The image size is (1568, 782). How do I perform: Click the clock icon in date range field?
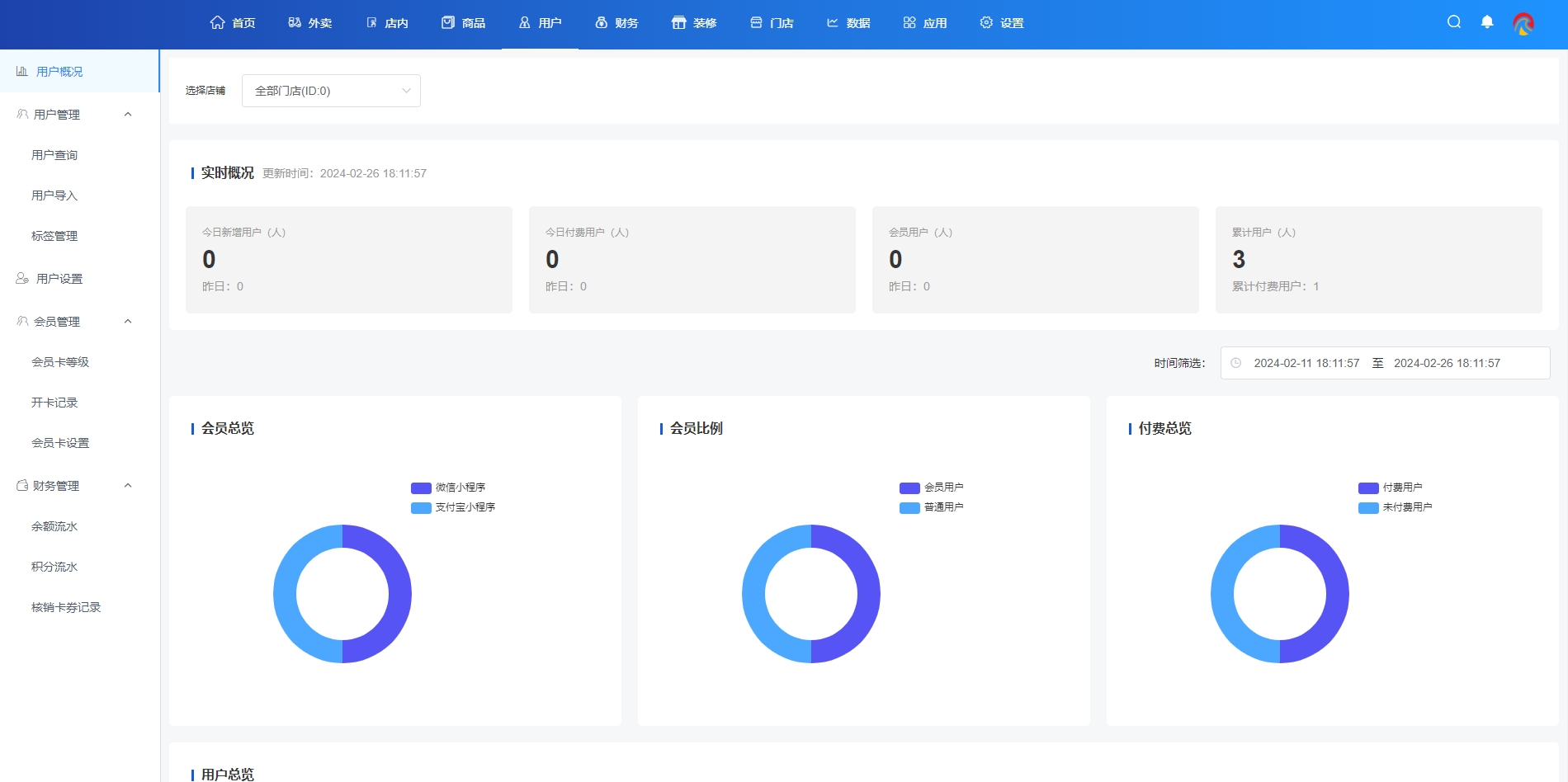click(x=1235, y=363)
